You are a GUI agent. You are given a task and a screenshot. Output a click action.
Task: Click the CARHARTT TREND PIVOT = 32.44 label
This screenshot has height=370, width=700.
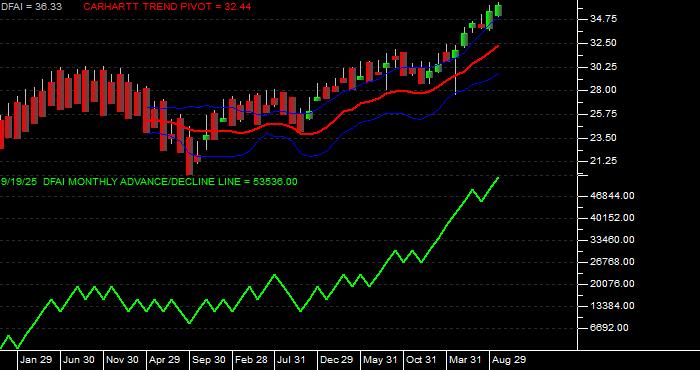click(x=167, y=7)
